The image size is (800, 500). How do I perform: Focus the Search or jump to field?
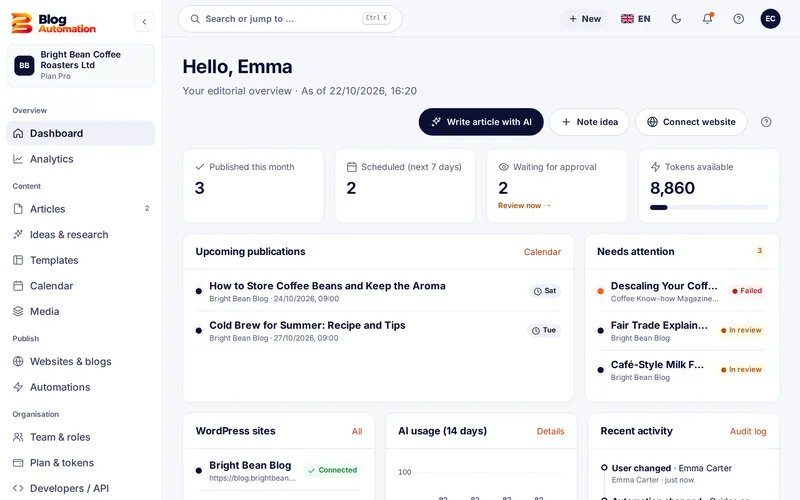coord(290,19)
